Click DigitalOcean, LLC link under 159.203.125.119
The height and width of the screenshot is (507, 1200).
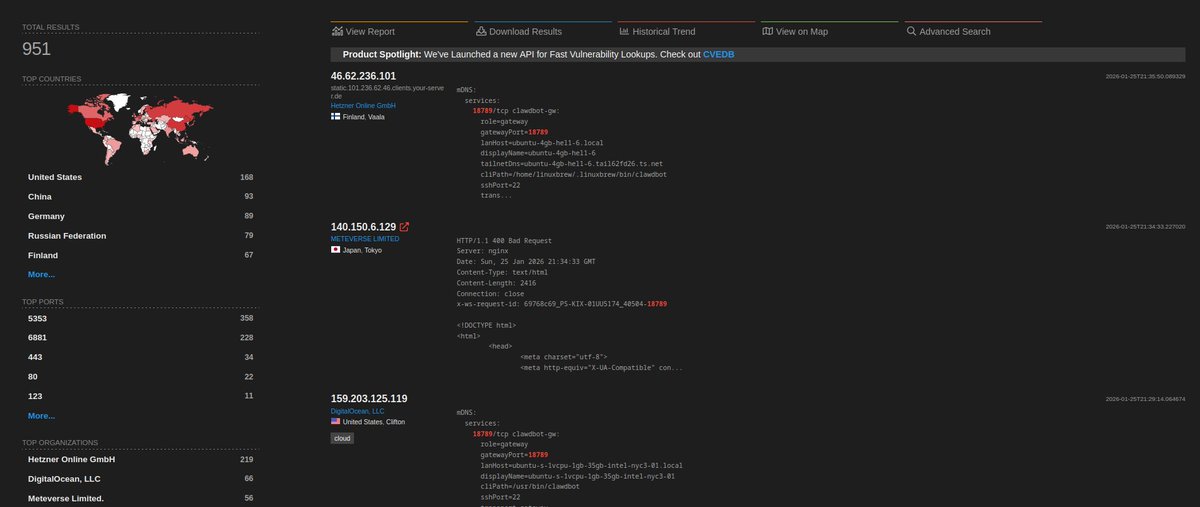pyautogui.click(x=358, y=411)
